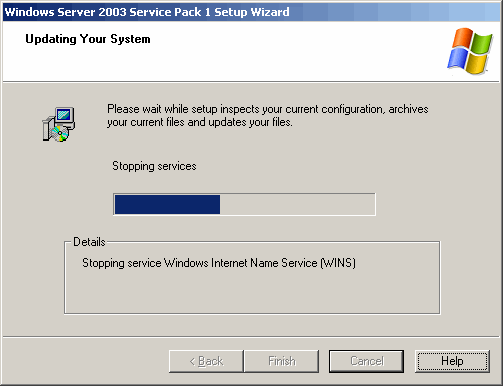The height and width of the screenshot is (386, 503).
Task: Click empty area inside Details box
Action: 252,292
